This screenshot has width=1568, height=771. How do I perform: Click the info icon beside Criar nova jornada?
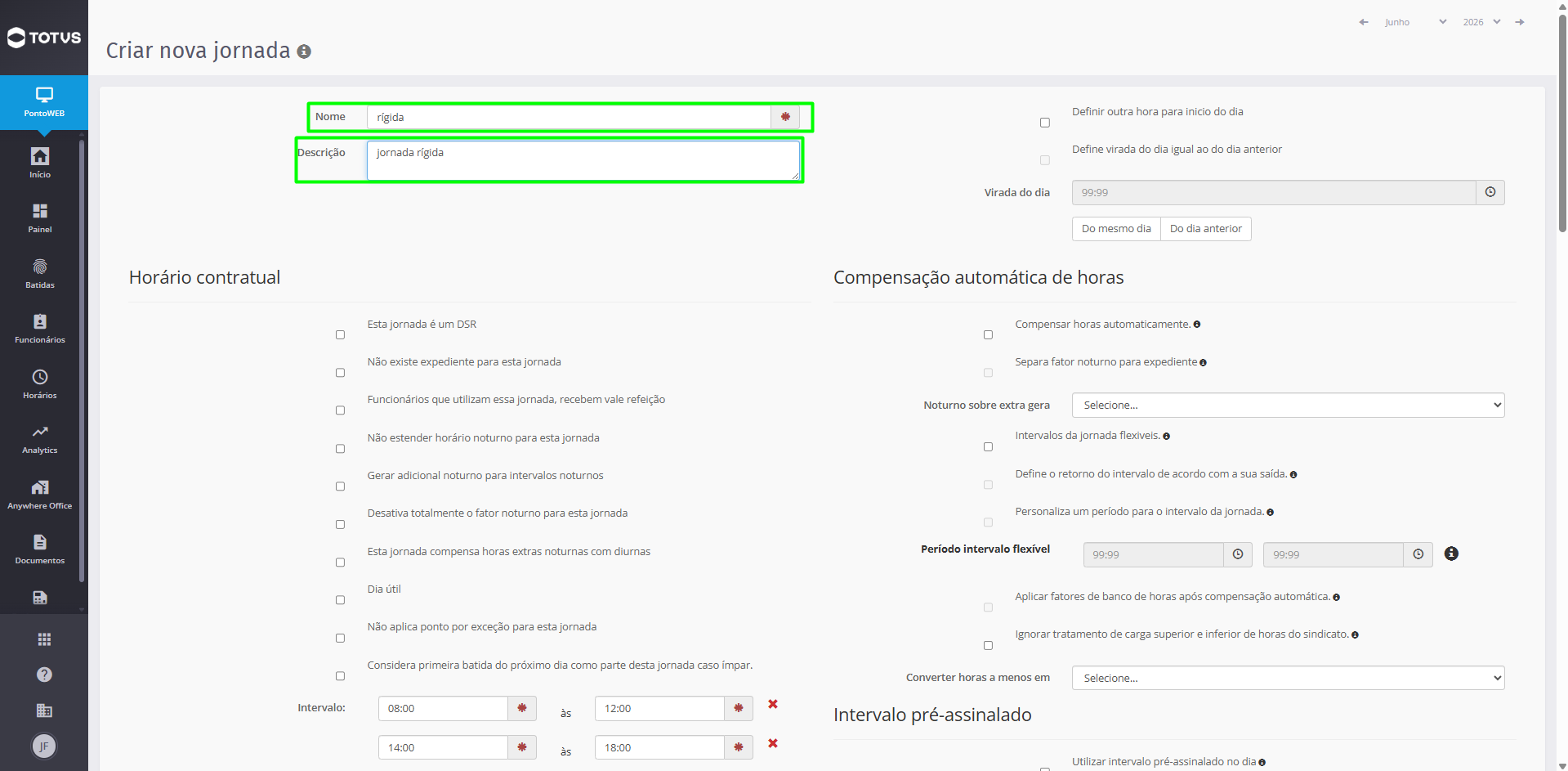pos(304,52)
